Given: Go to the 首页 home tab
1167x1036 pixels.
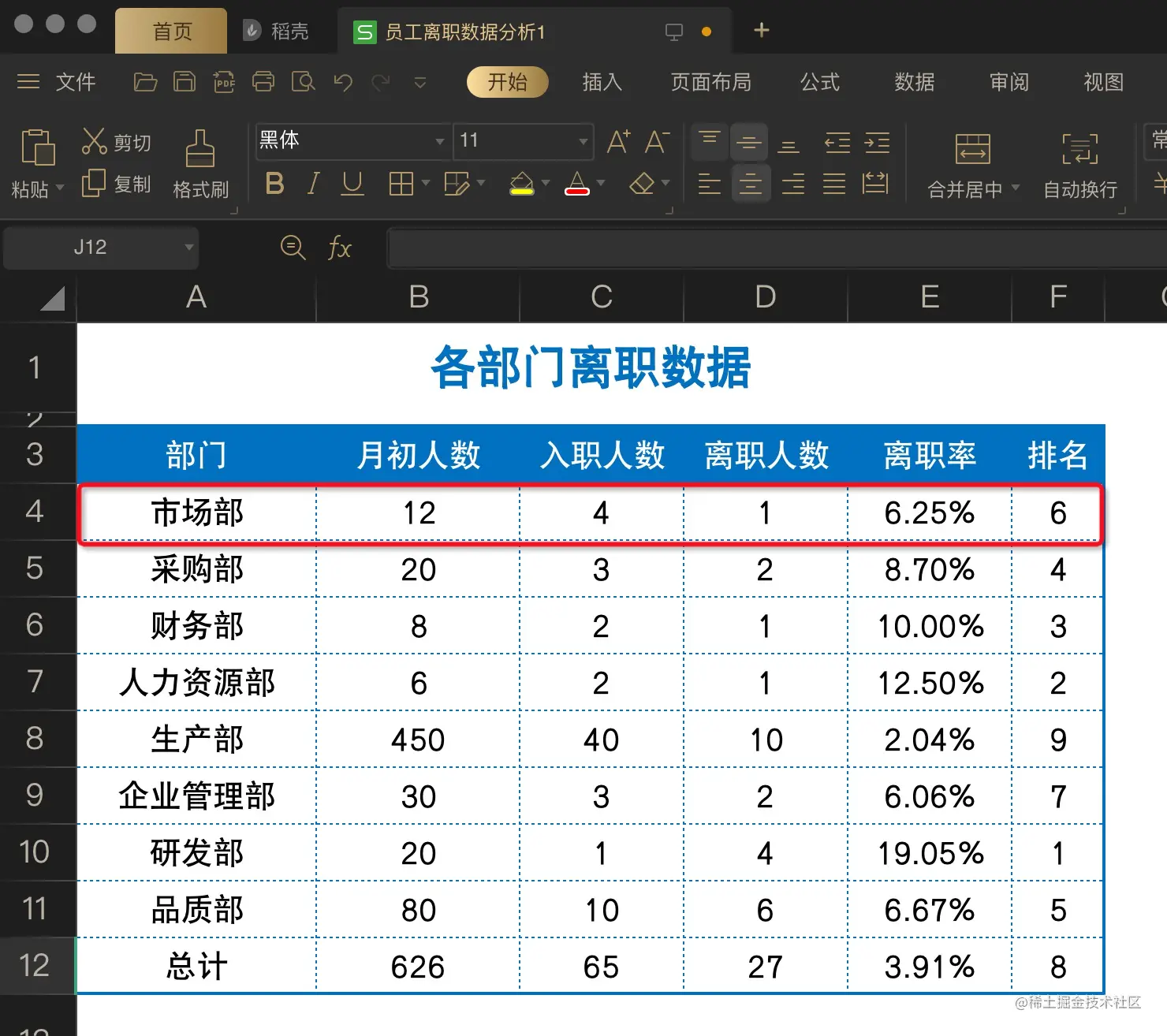Looking at the screenshot, I should [171, 32].
